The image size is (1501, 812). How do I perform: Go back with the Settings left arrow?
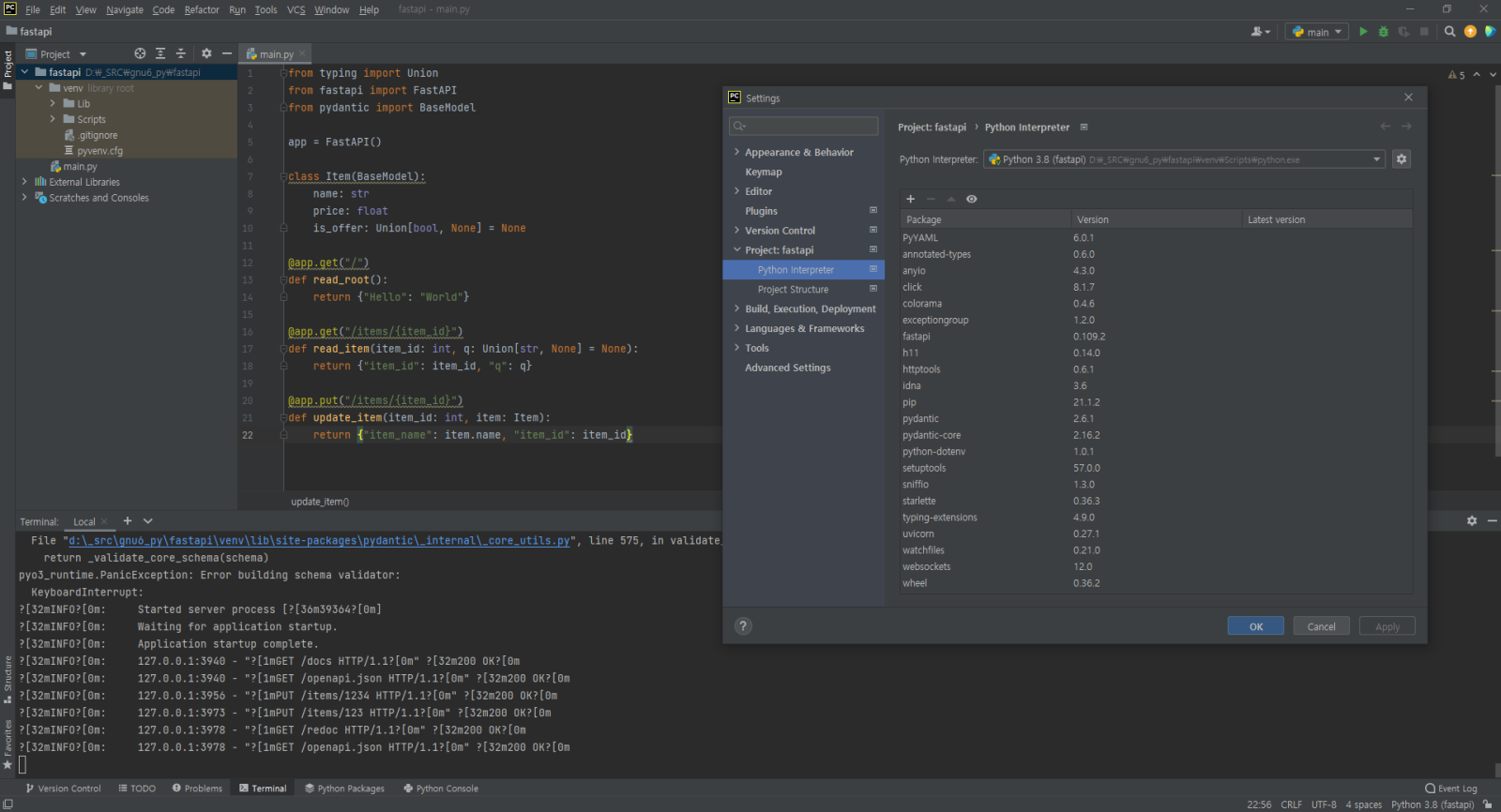click(x=1386, y=127)
